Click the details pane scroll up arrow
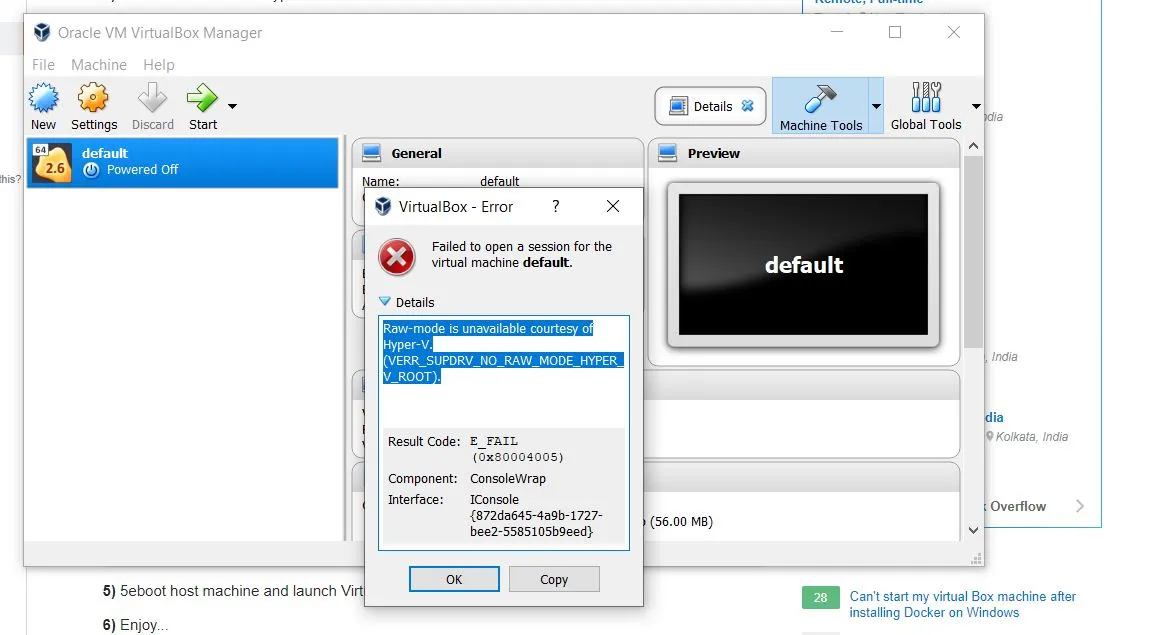 tap(973, 146)
